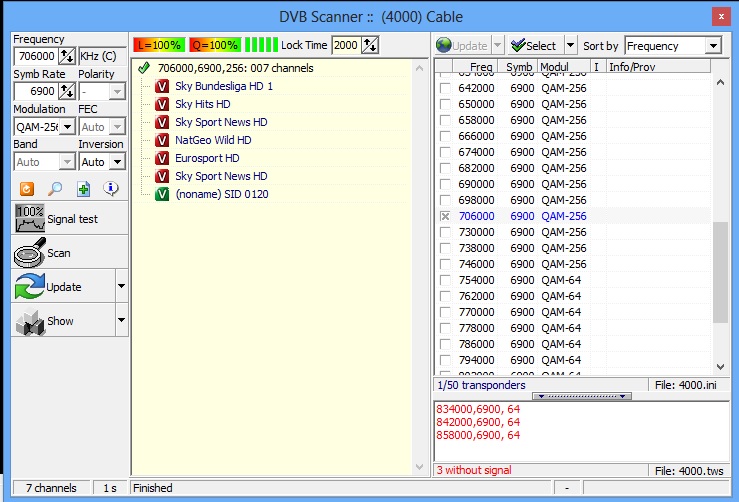Click the I column header
Screen dimensions: 739x502
tap(598, 66)
